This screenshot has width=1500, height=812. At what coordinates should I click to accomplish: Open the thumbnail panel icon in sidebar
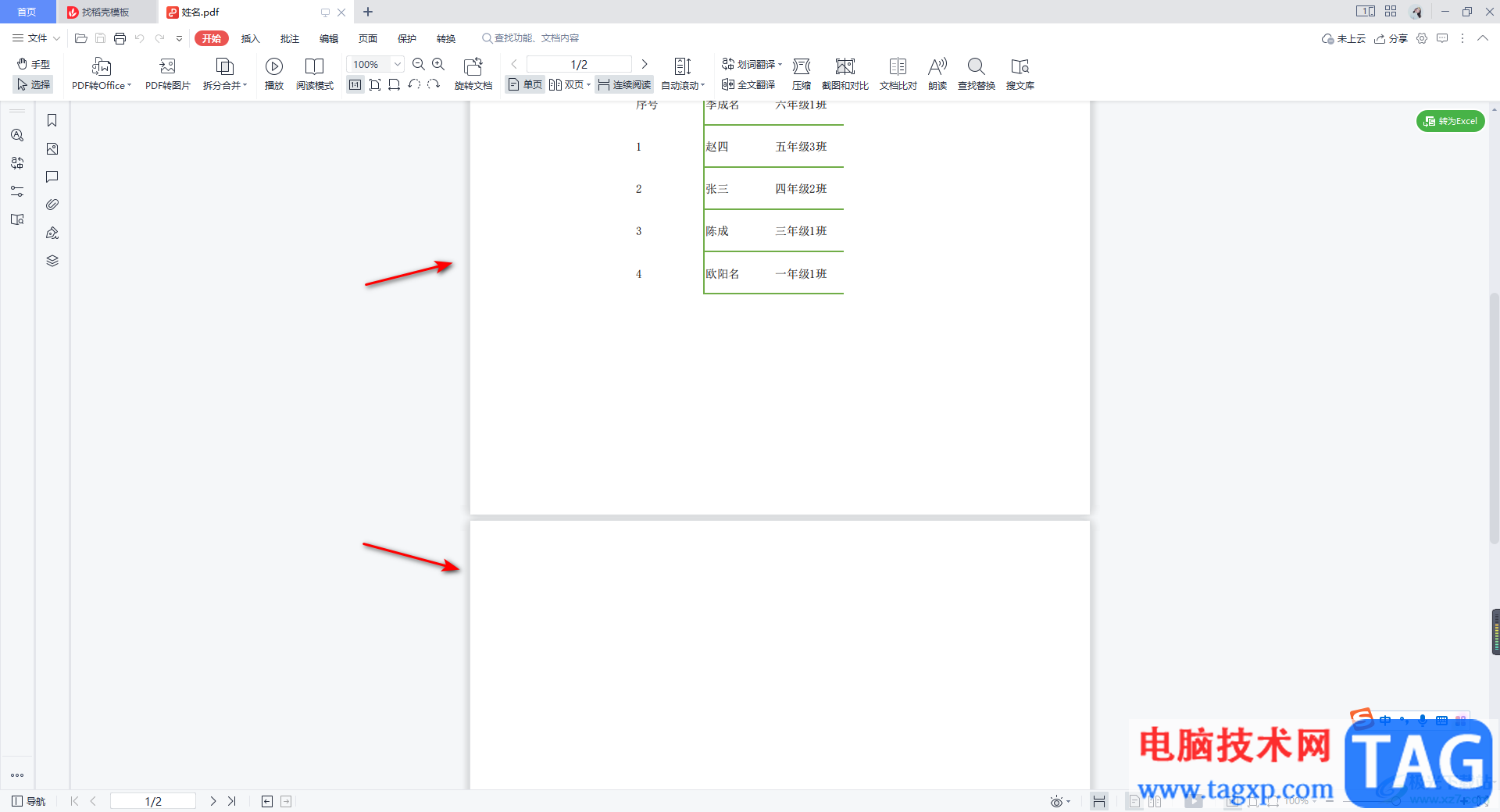click(52, 148)
